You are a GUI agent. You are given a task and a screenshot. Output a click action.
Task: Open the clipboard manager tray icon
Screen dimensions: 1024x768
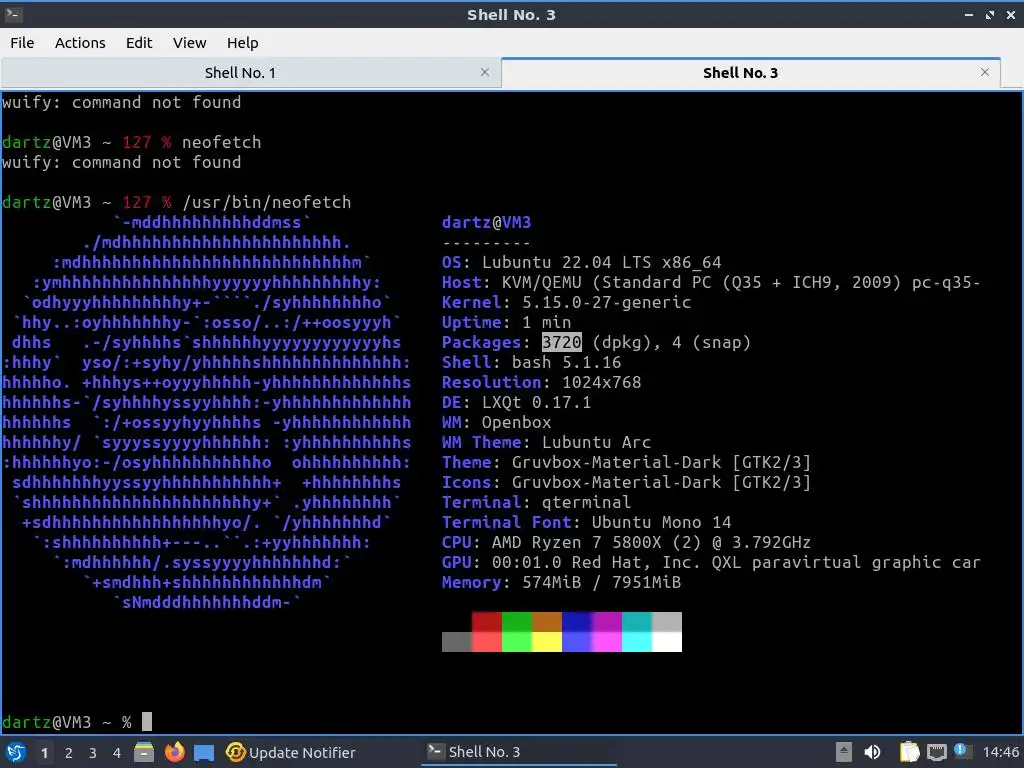point(909,752)
